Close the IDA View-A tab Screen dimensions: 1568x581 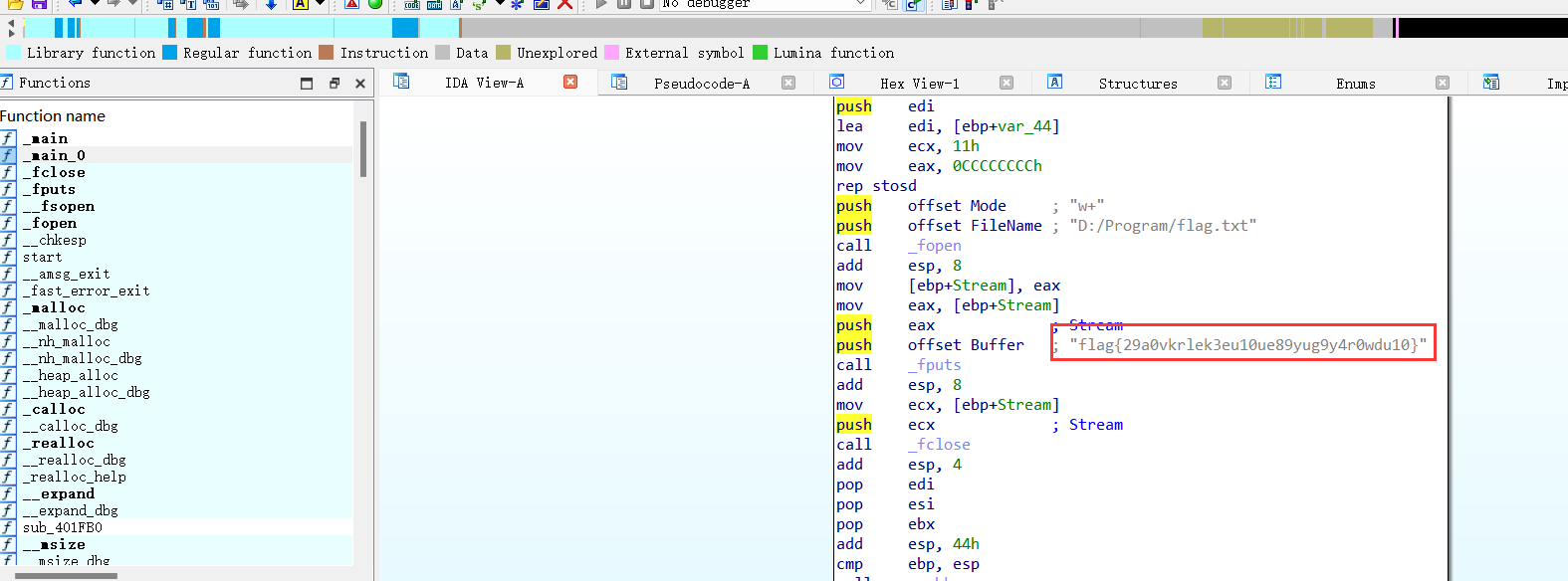[x=570, y=82]
